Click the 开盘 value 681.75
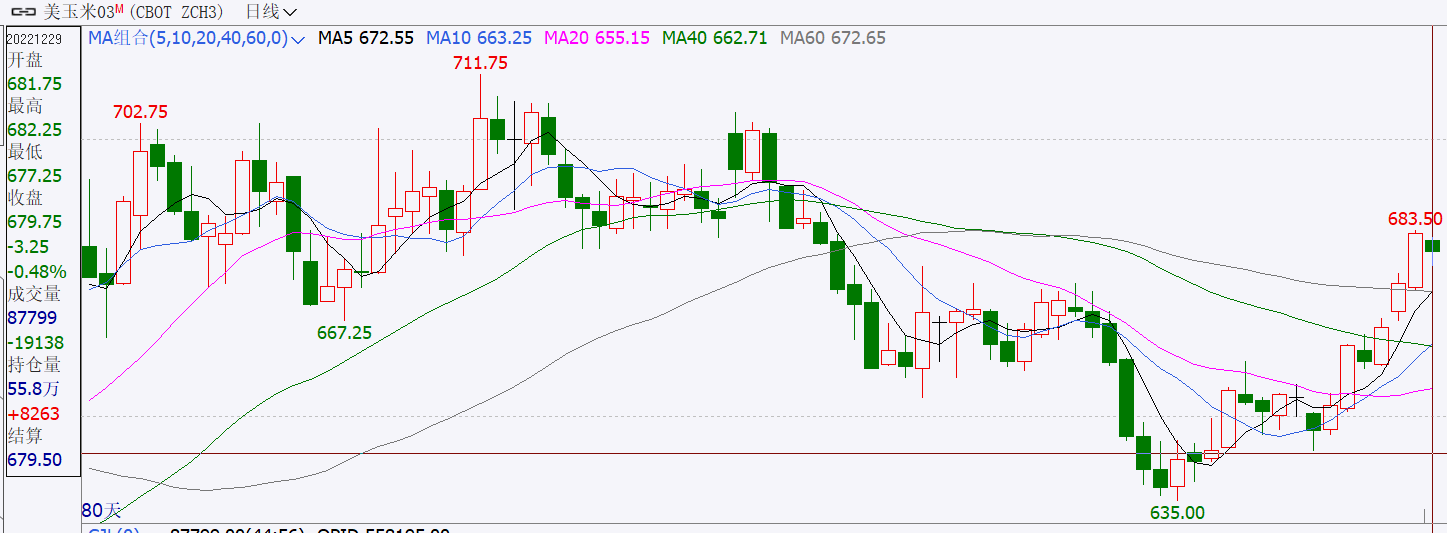The height and width of the screenshot is (533, 1447). 35,84
